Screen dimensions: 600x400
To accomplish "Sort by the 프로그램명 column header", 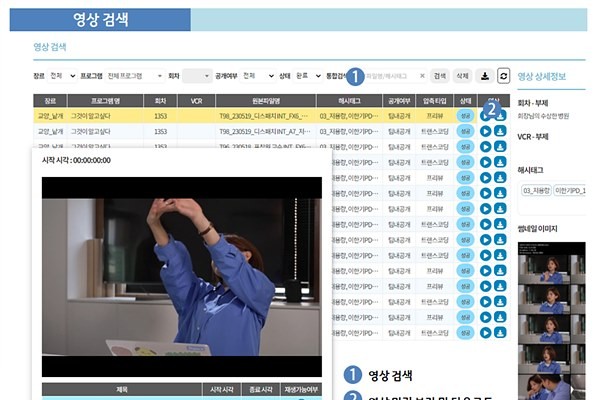I will (105, 101).
